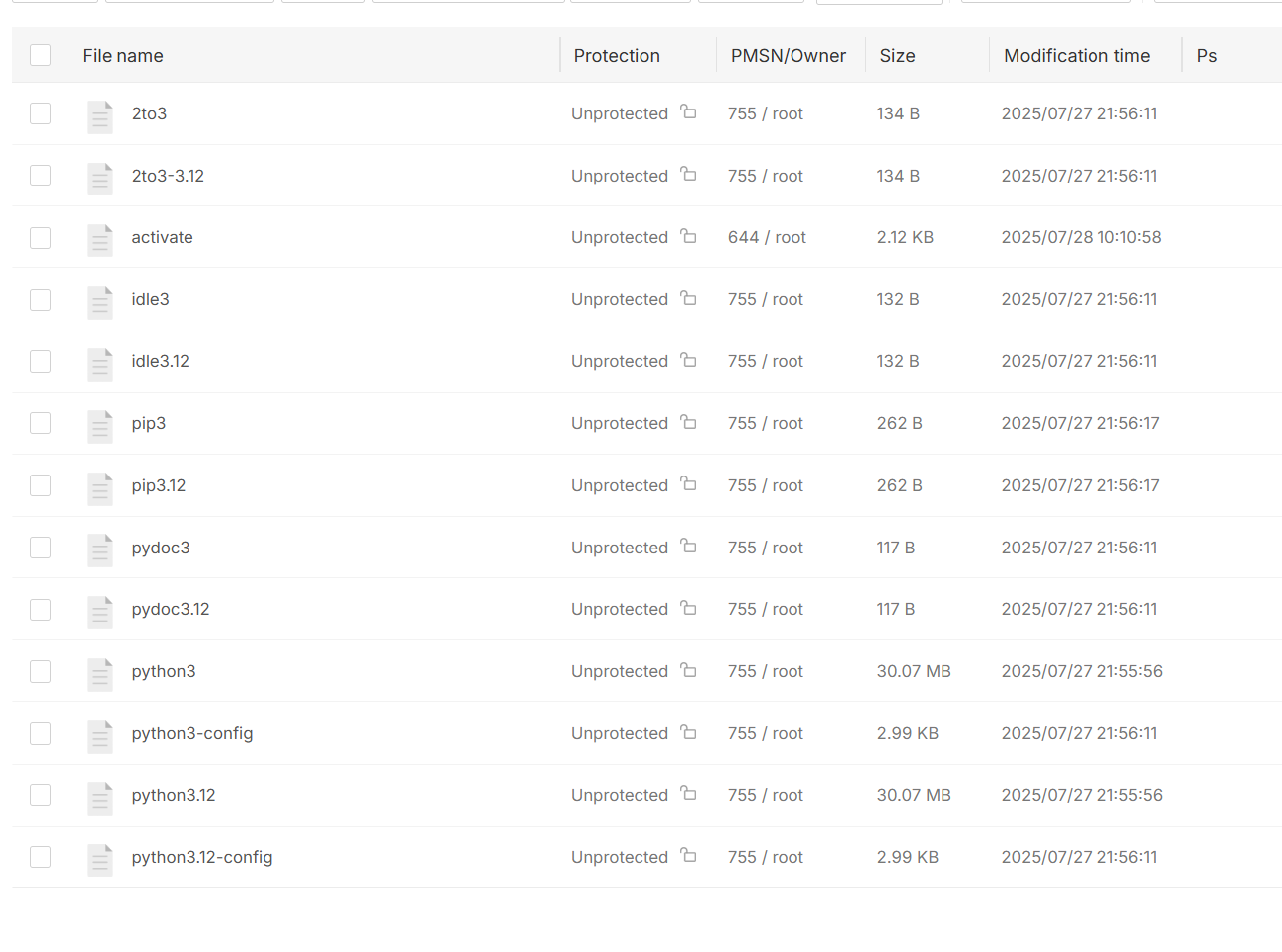Click the file icon next to idle3

[x=100, y=301]
